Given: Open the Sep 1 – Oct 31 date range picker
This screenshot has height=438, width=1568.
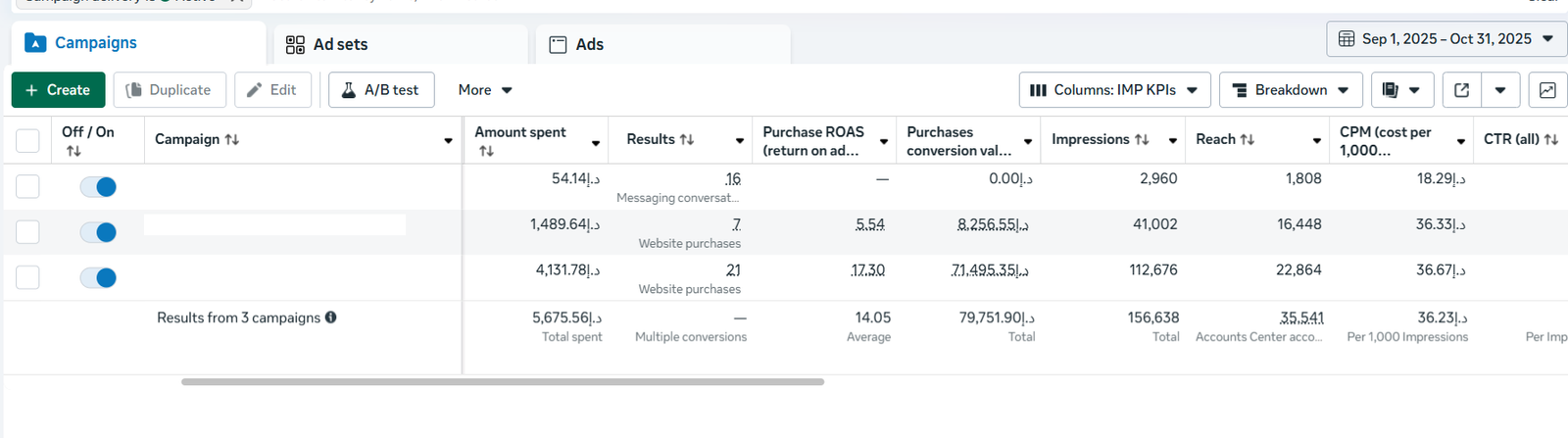Looking at the screenshot, I should point(1445,39).
